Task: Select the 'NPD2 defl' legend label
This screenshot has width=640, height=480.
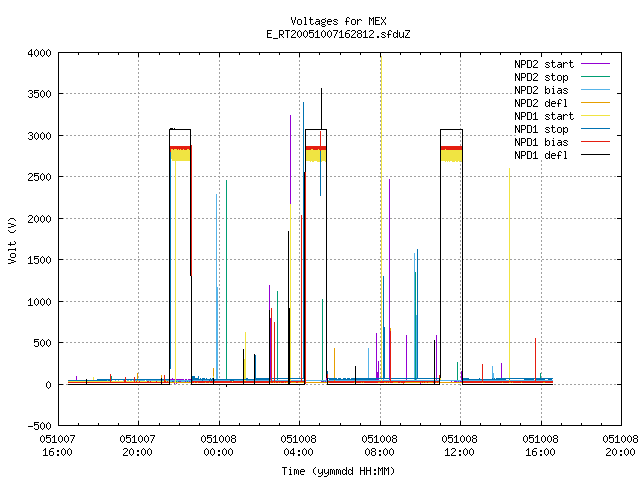Action: [x=541, y=103]
